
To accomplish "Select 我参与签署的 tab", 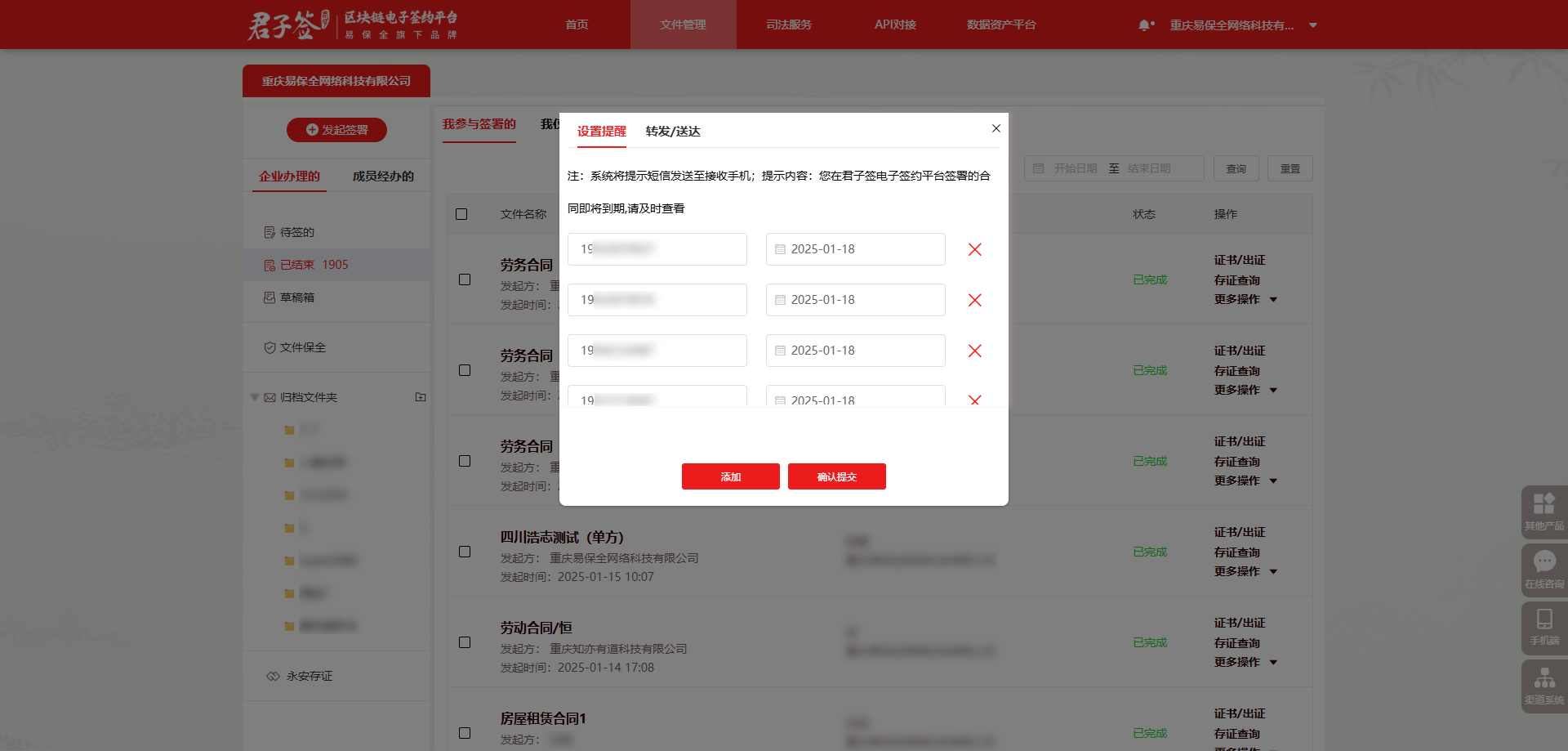I will click(479, 124).
